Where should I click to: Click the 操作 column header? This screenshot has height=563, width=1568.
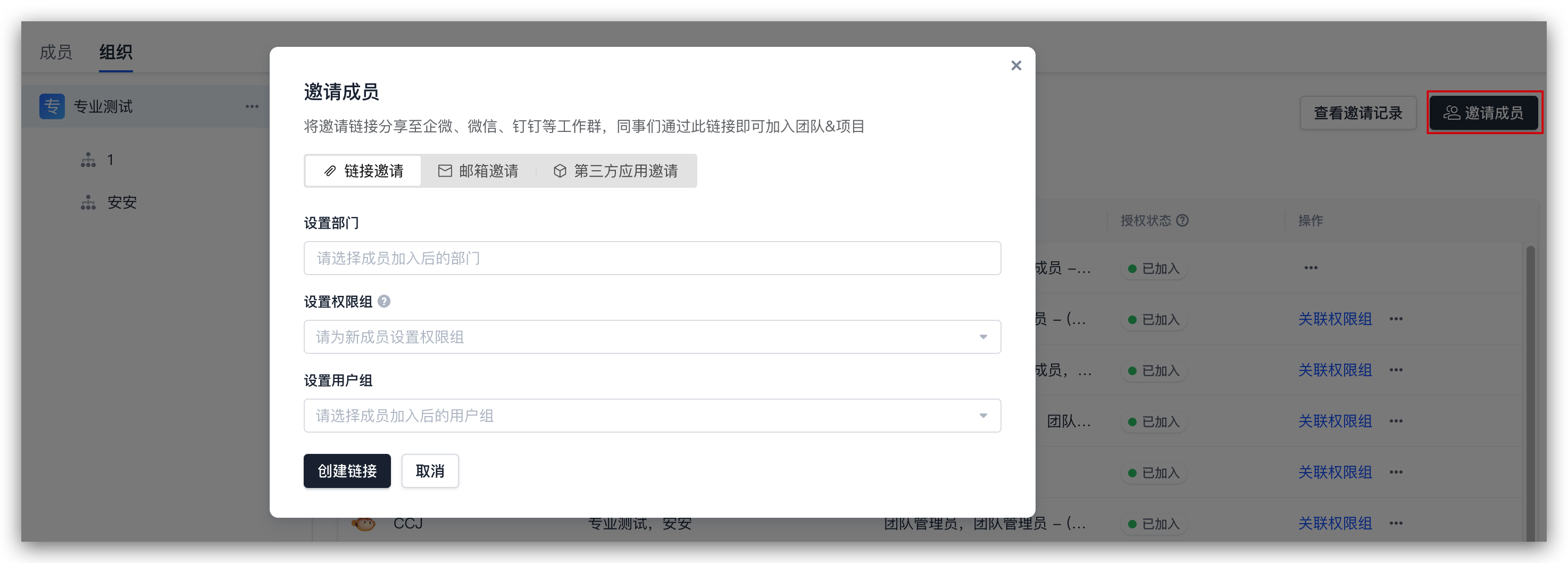coord(1311,220)
